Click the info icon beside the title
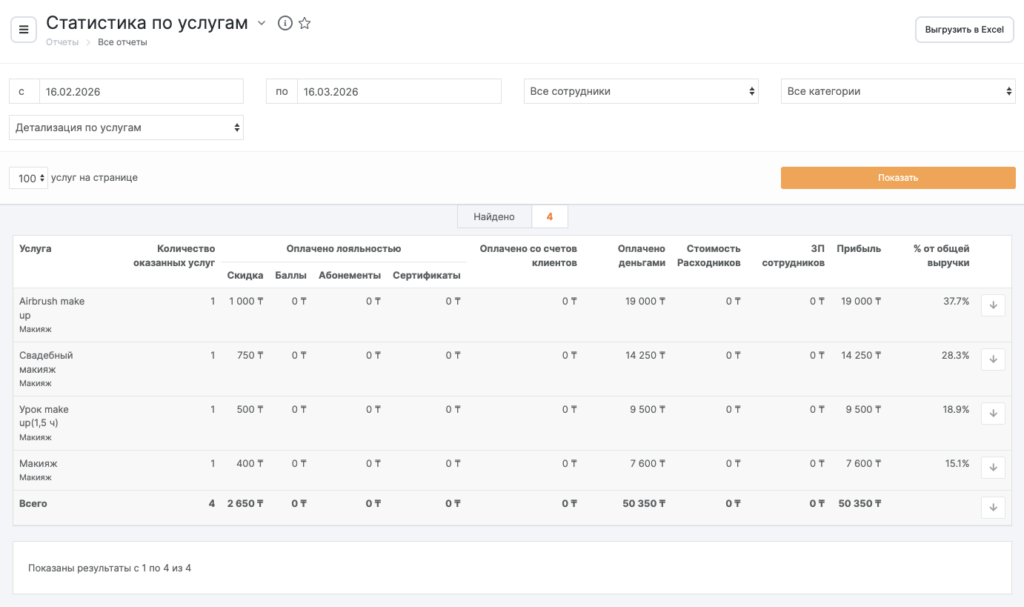The image size is (1024, 607). pyautogui.click(x=285, y=24)
